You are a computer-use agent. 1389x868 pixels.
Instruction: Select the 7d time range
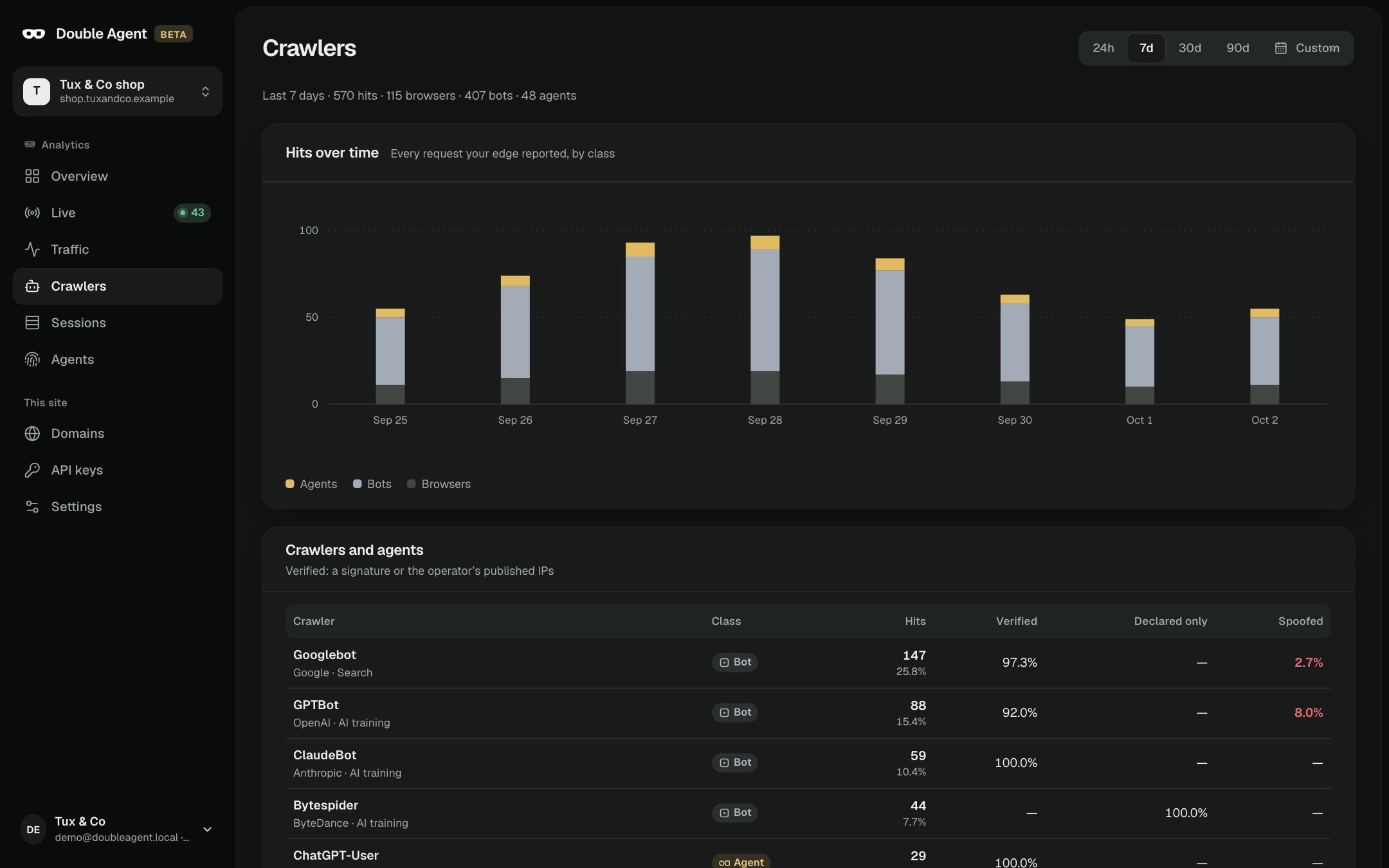click(1146, 48)
